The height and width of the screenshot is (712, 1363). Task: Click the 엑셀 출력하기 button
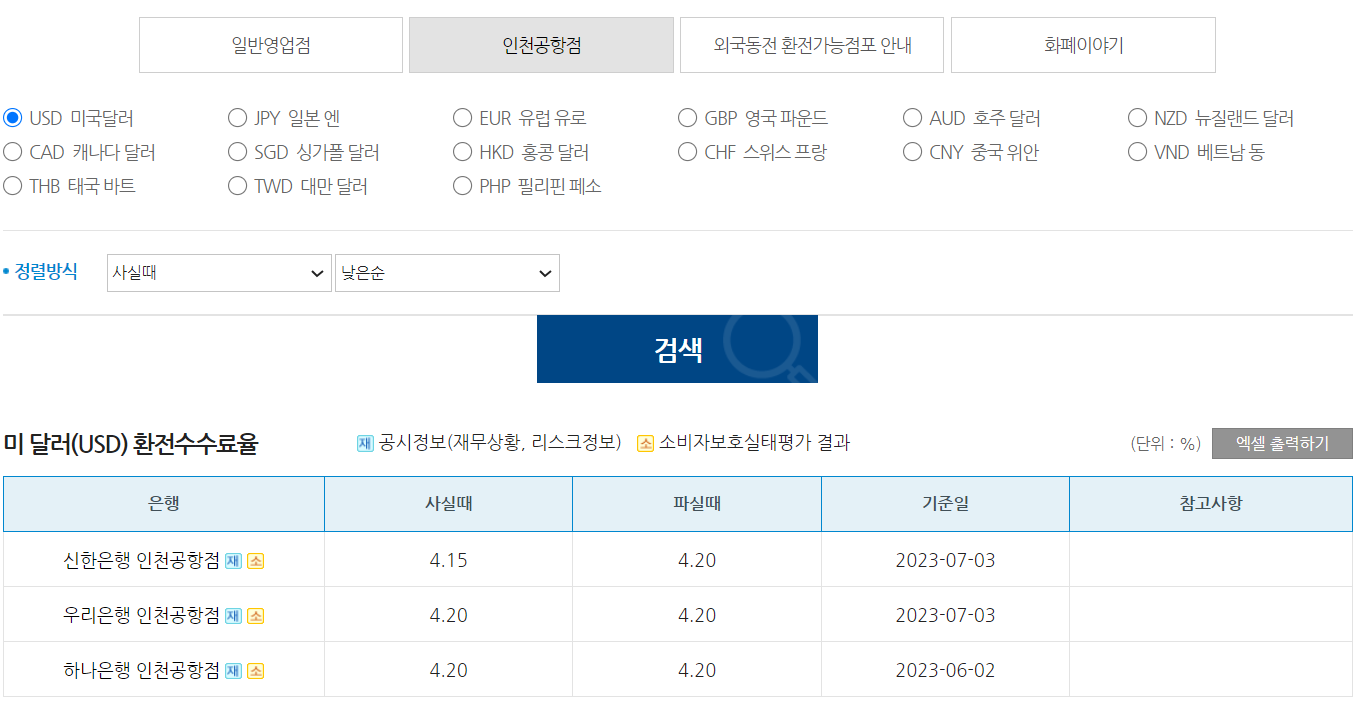pyautogui.click(x=1282, y=443)
